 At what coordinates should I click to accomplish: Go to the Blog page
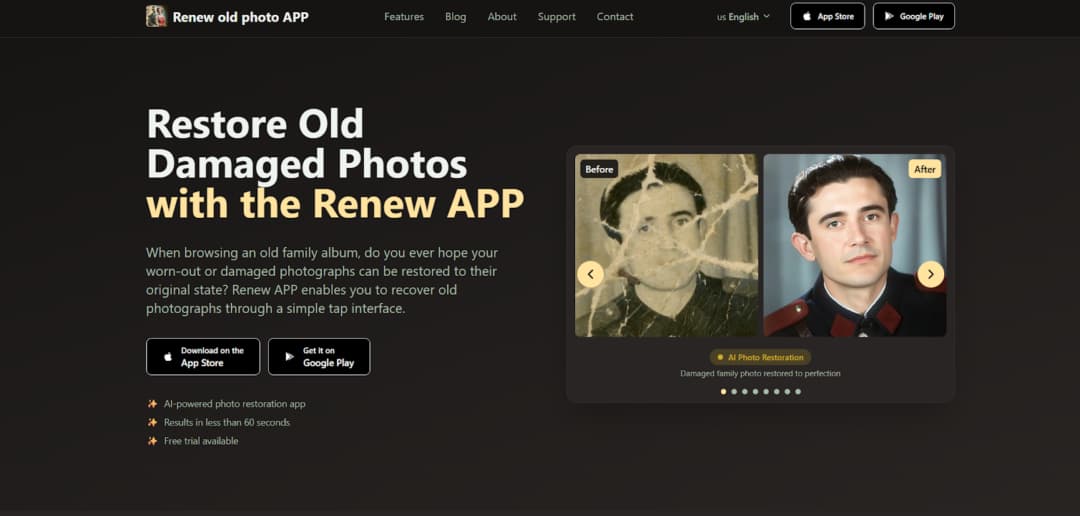(455, 17)
